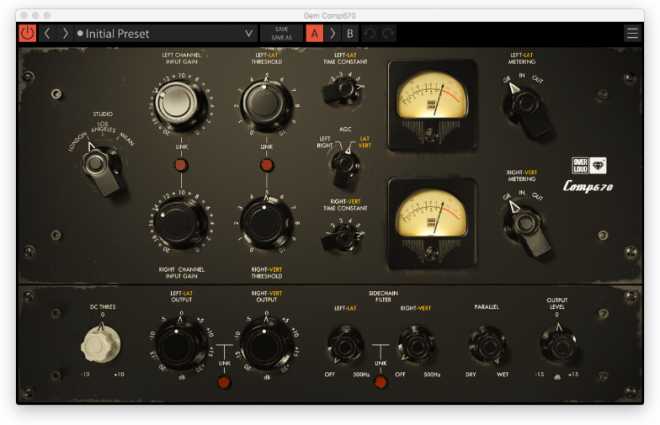Click the Left-Lat Time Constant selector
The width and height of the screenshot is (660, 425).
tap(344, 90)
